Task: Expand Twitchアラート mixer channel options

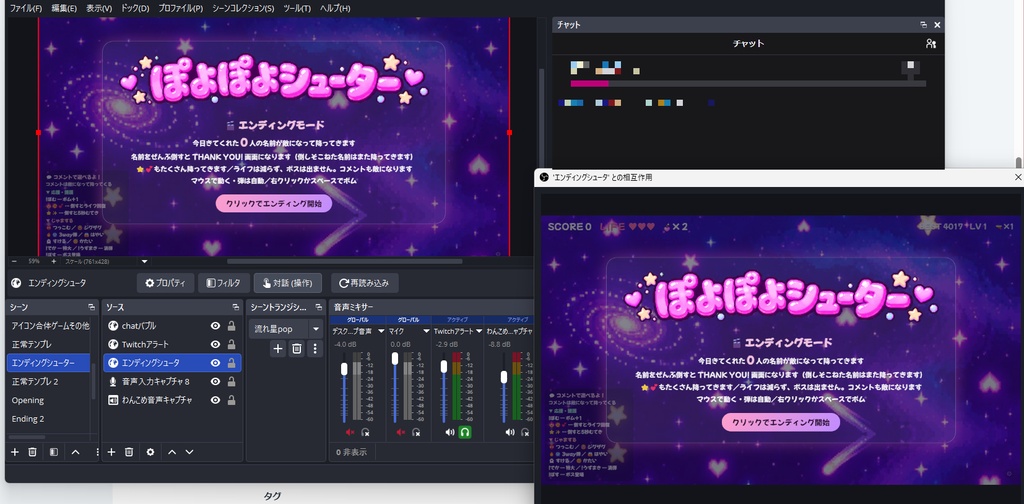Action: coord(478,332)
